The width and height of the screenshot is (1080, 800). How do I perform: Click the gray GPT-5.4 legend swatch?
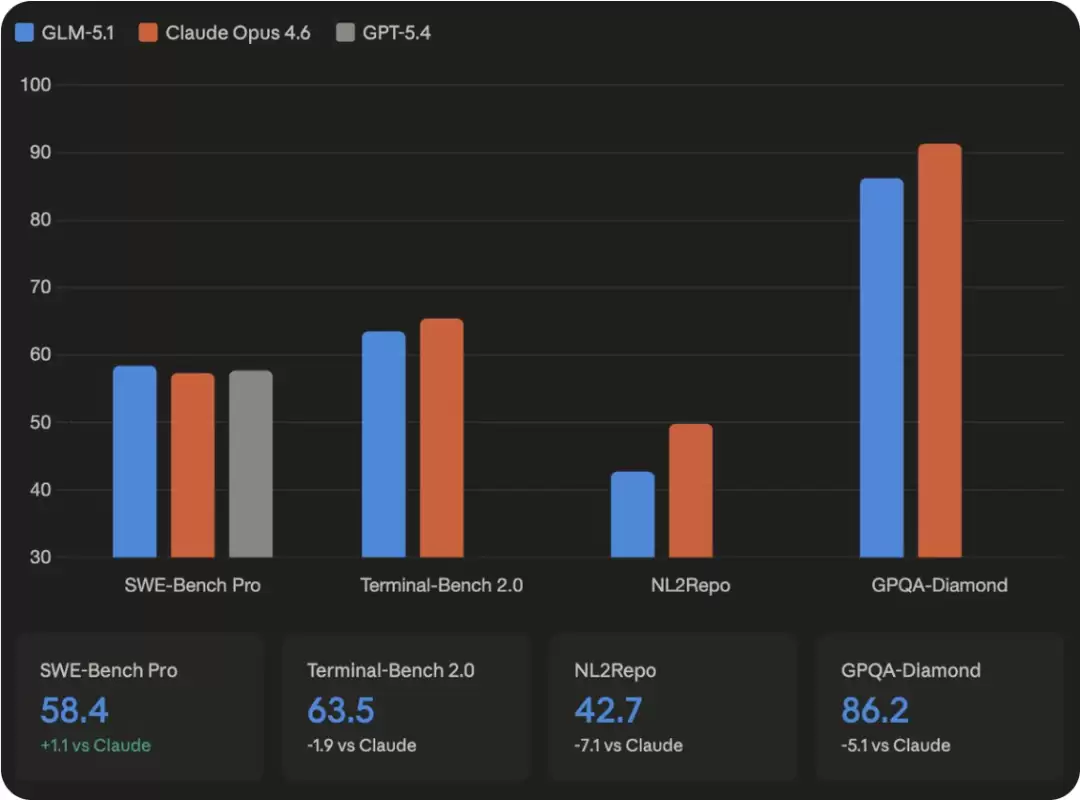(x=345, y=32)
